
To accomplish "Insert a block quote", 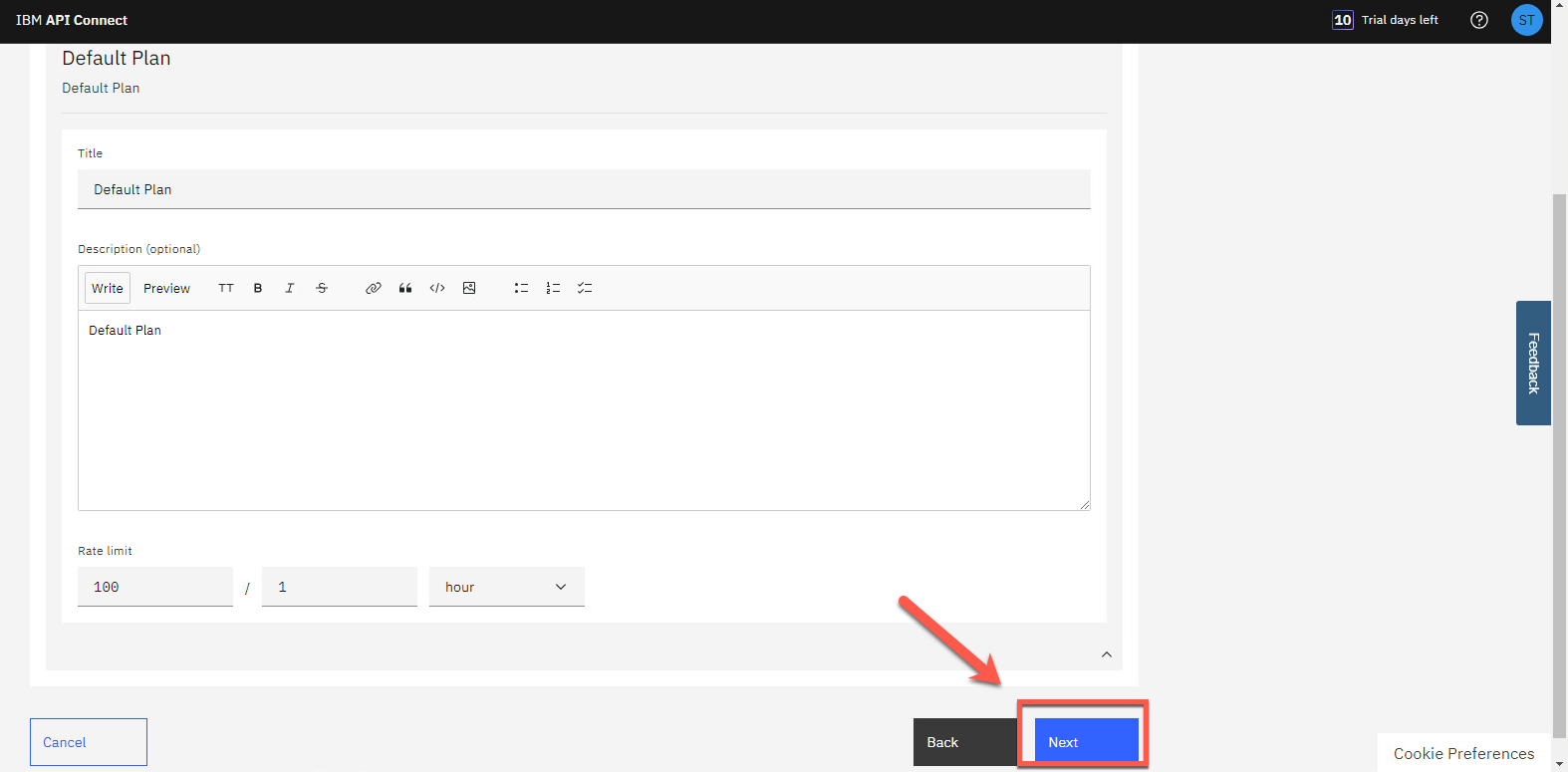I will click(x=405, y=288).
